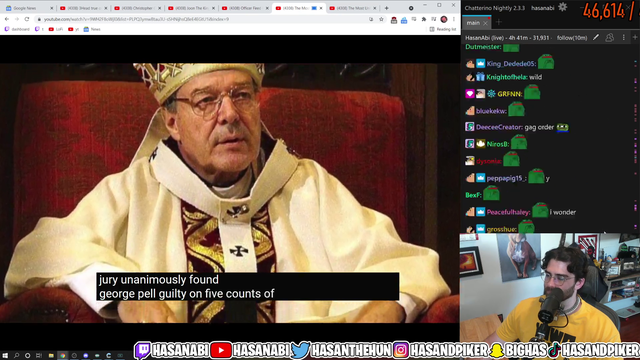Open the Chrome profile avatar

coord(444,19)
